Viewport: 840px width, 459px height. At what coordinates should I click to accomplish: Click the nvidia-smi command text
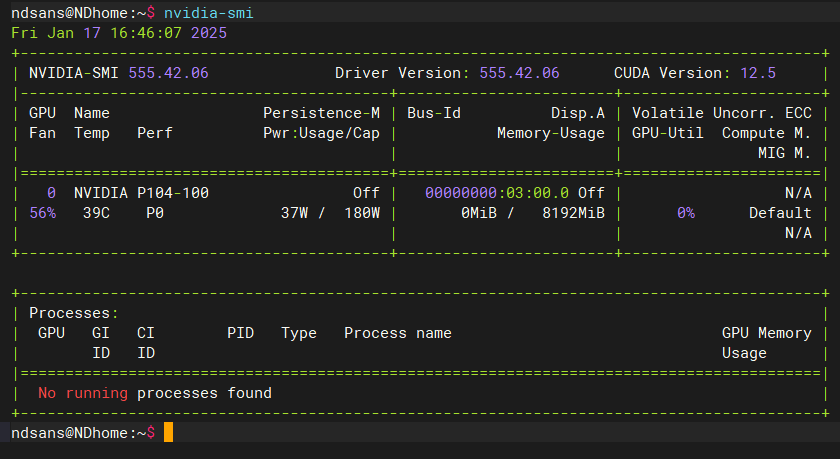[208, 13]
